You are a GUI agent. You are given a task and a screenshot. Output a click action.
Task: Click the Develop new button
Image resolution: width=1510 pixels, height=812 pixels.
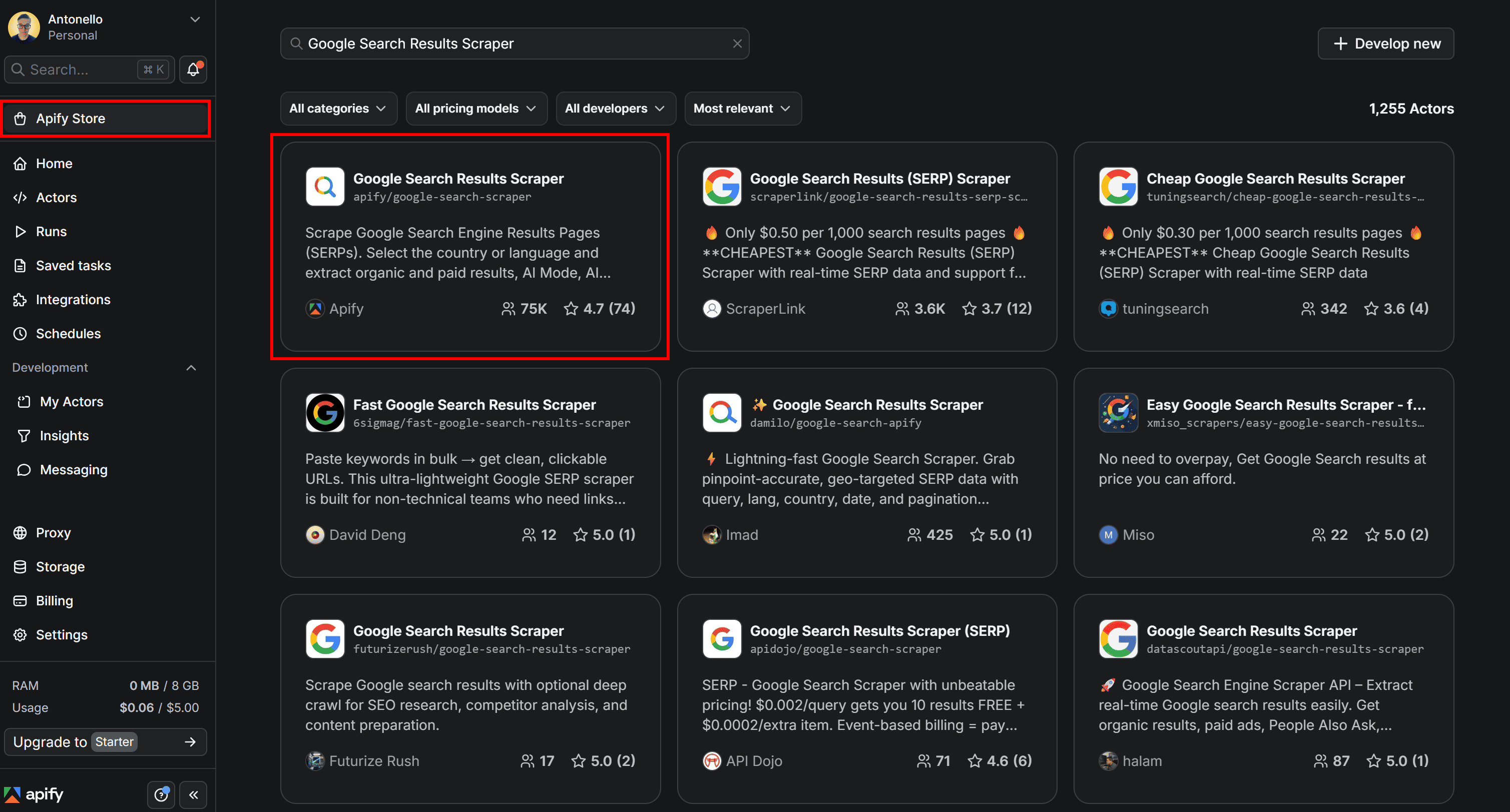(1386, 44)
